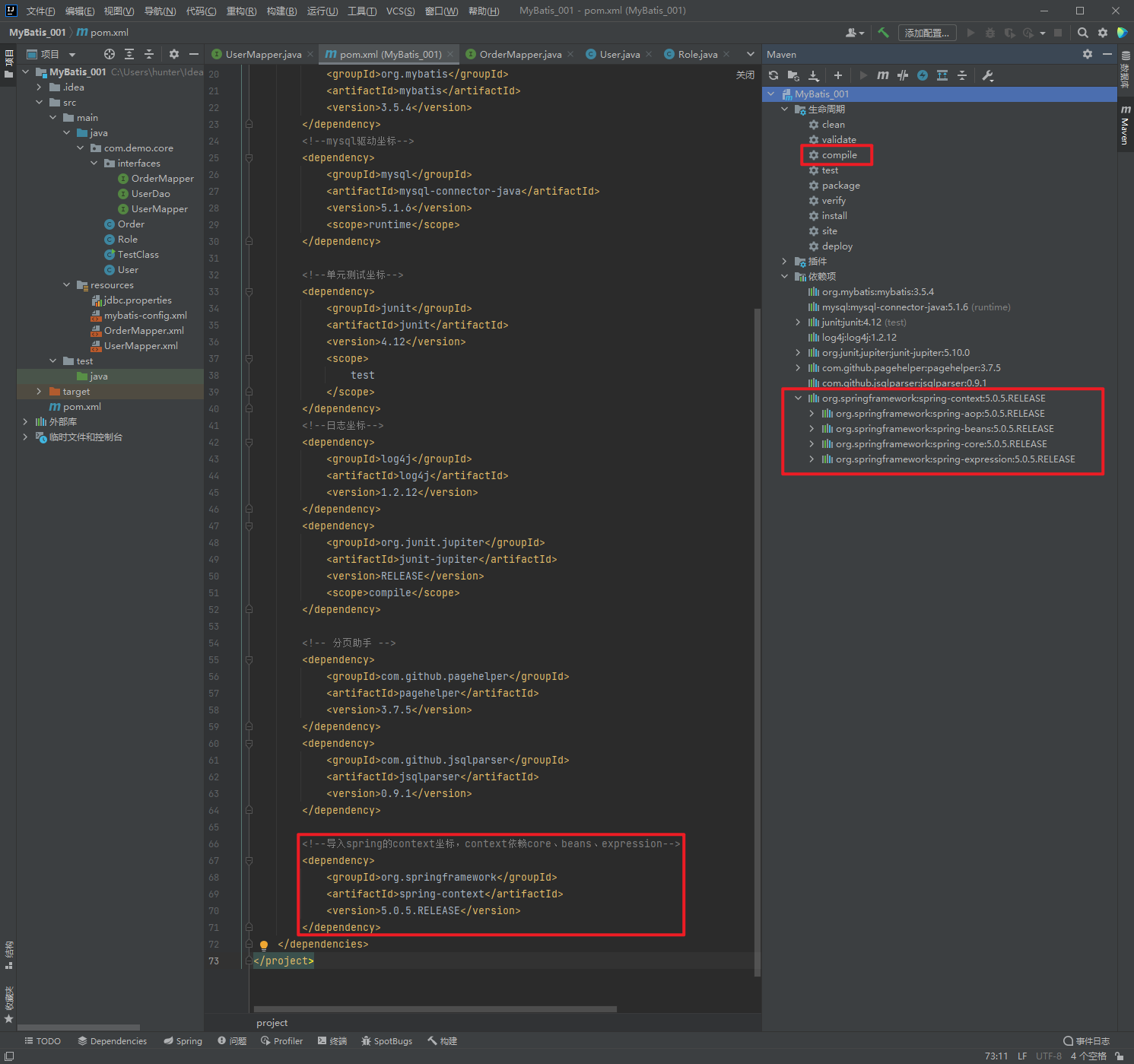Click Select Opened File target icon

(x=110, y=54)
